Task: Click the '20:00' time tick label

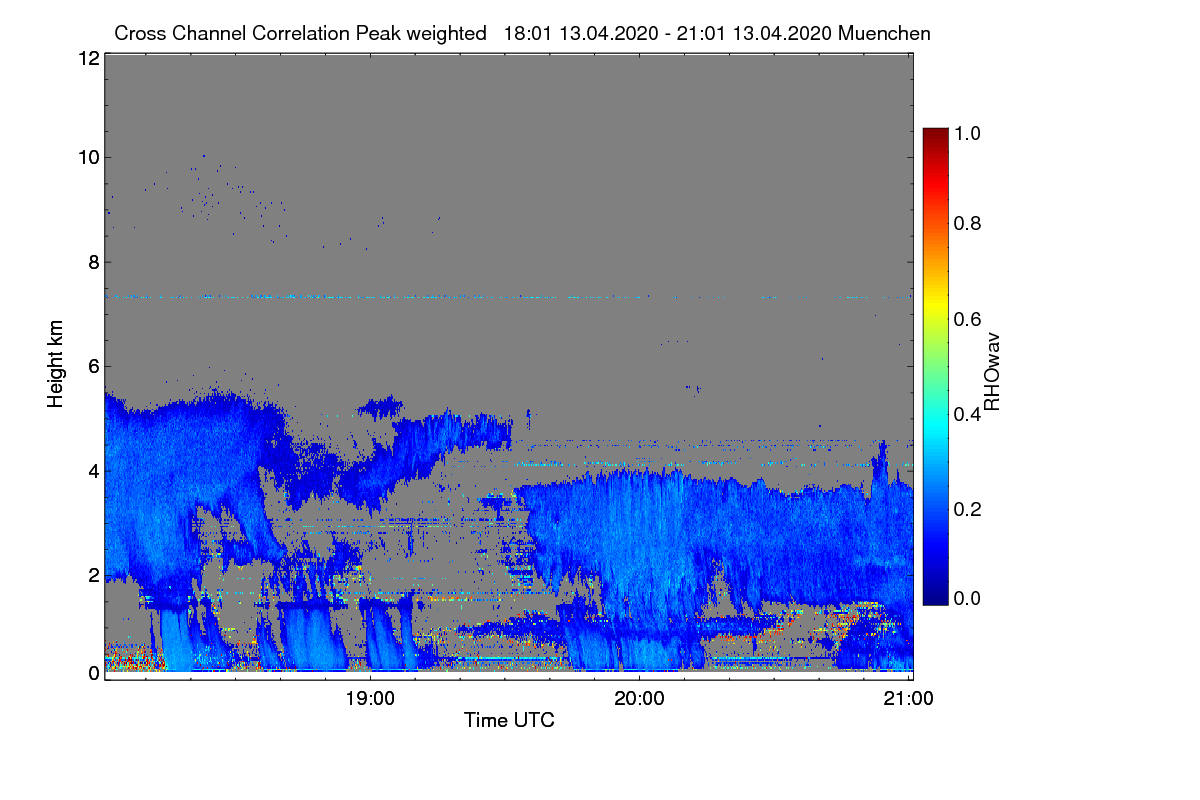Action: click(640, 698)
